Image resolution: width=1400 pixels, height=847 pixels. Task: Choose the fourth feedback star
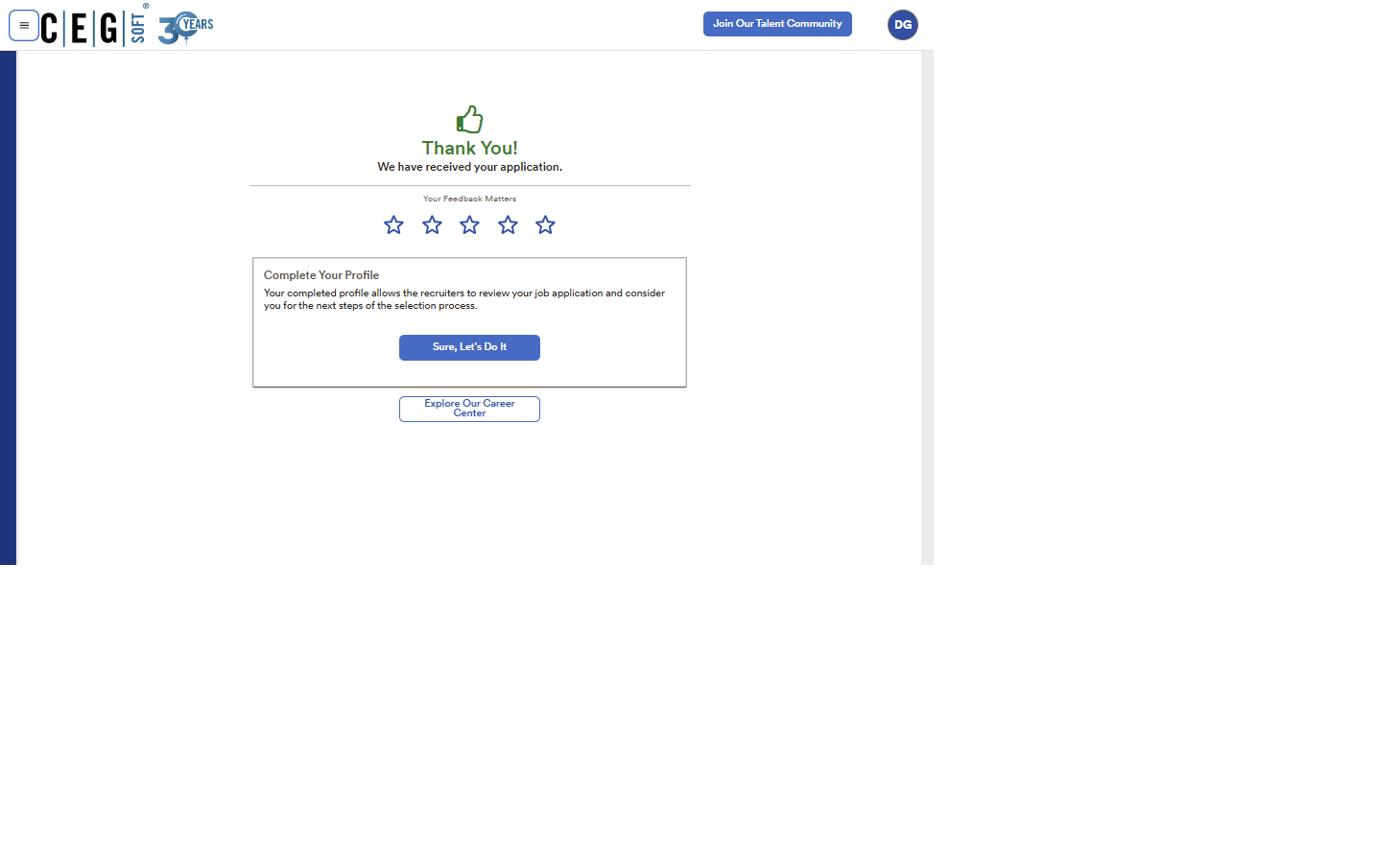click(x=508, y=225)
